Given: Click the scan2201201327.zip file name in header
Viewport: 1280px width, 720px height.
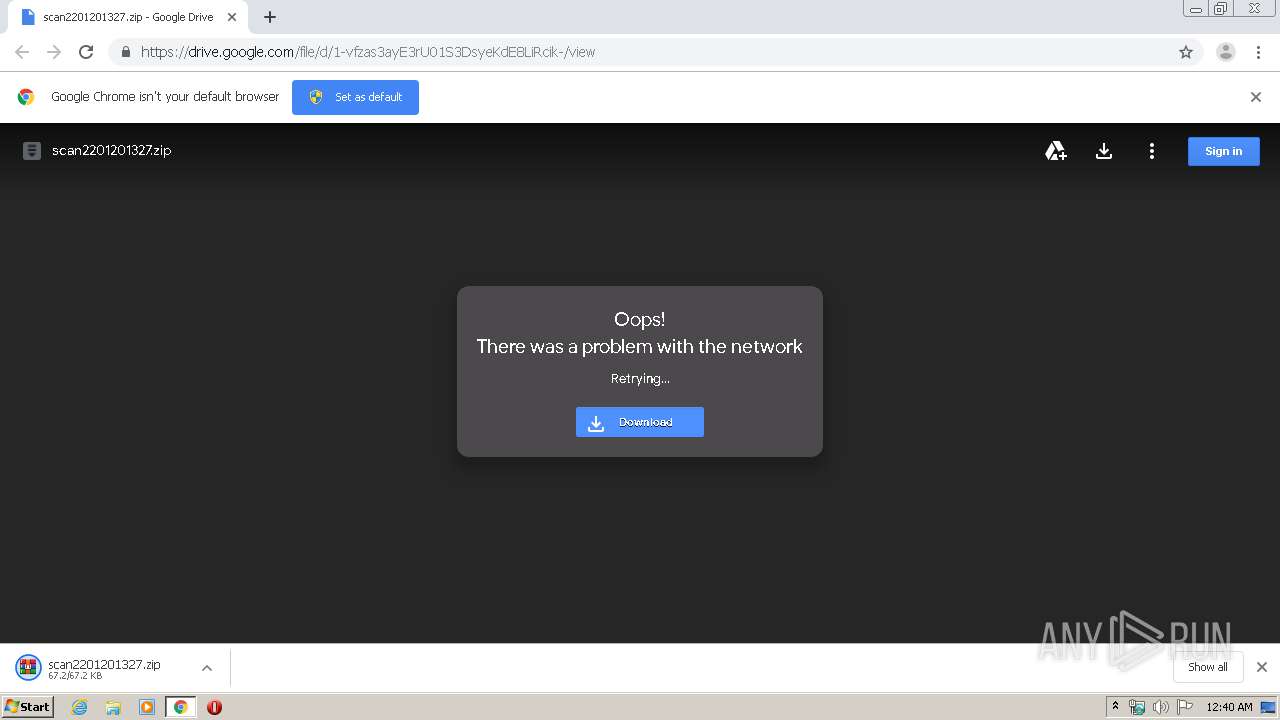Looking at the screenshot, I should pyautogui.click(x=112, y=150).
